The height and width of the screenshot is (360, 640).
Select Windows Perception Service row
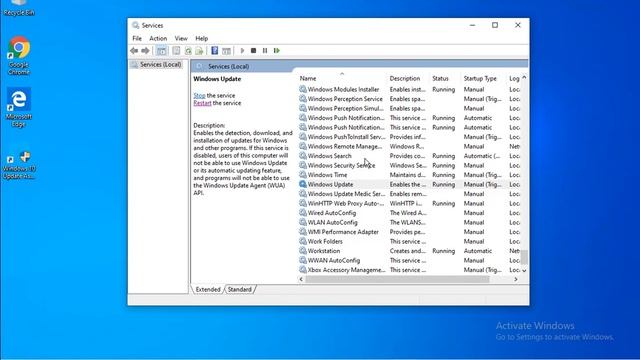[409, 99]
